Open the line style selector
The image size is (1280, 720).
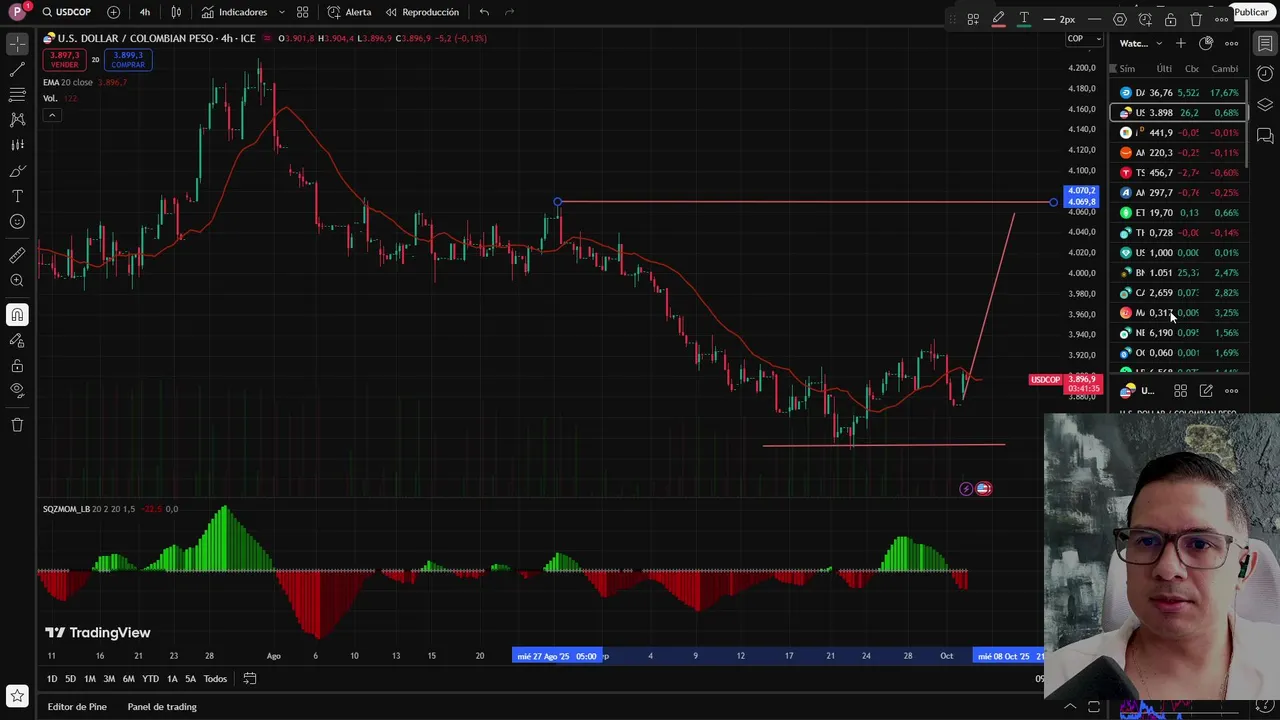tap(1094, 19)
